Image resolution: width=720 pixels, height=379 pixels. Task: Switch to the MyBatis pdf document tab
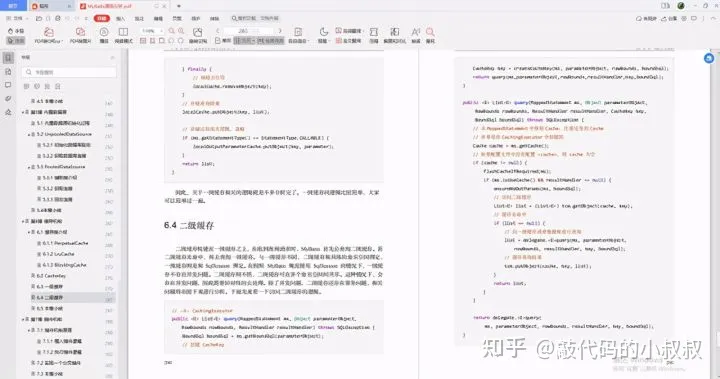click(x=123, y=6)
